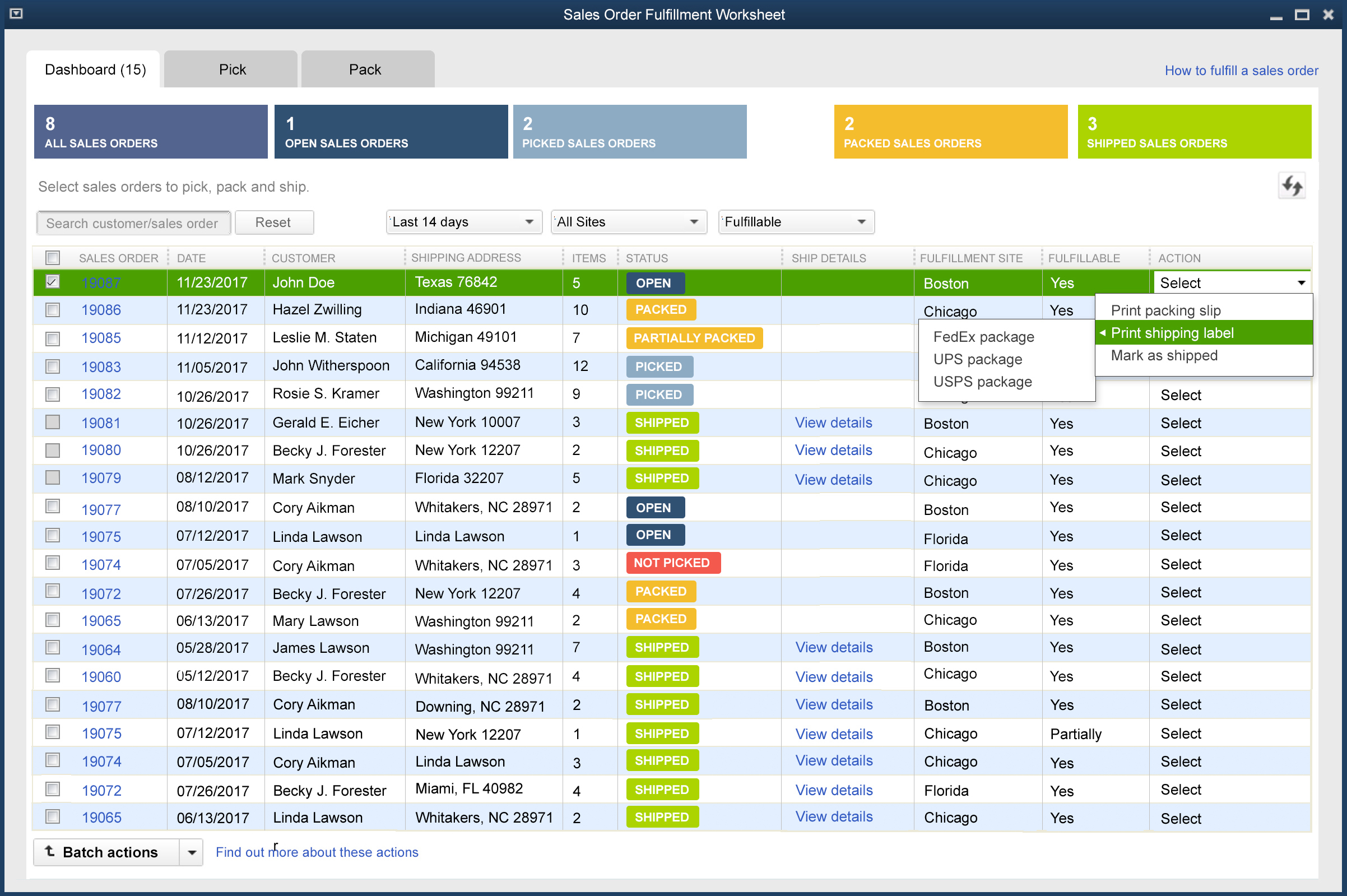Click Mark as shipped option

coord(1162,354)
